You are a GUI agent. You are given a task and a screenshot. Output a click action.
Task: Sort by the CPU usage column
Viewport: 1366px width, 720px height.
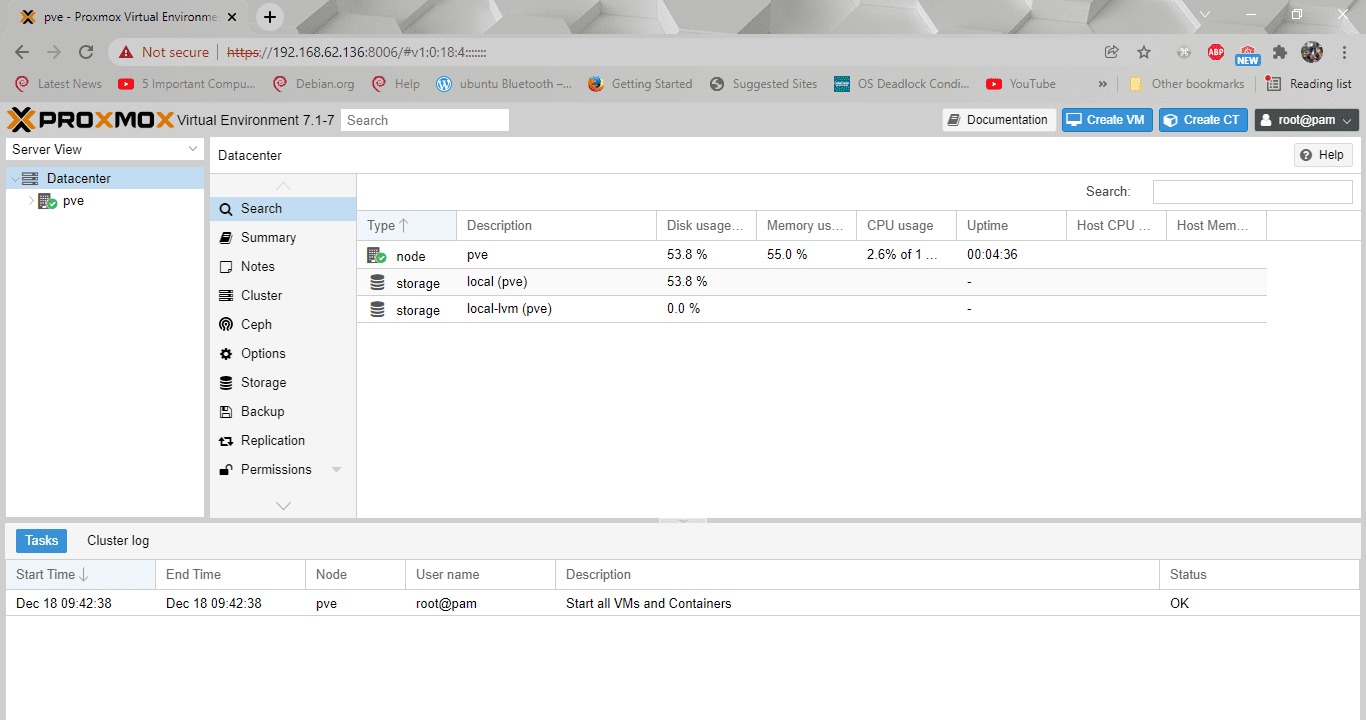[907, 225]
